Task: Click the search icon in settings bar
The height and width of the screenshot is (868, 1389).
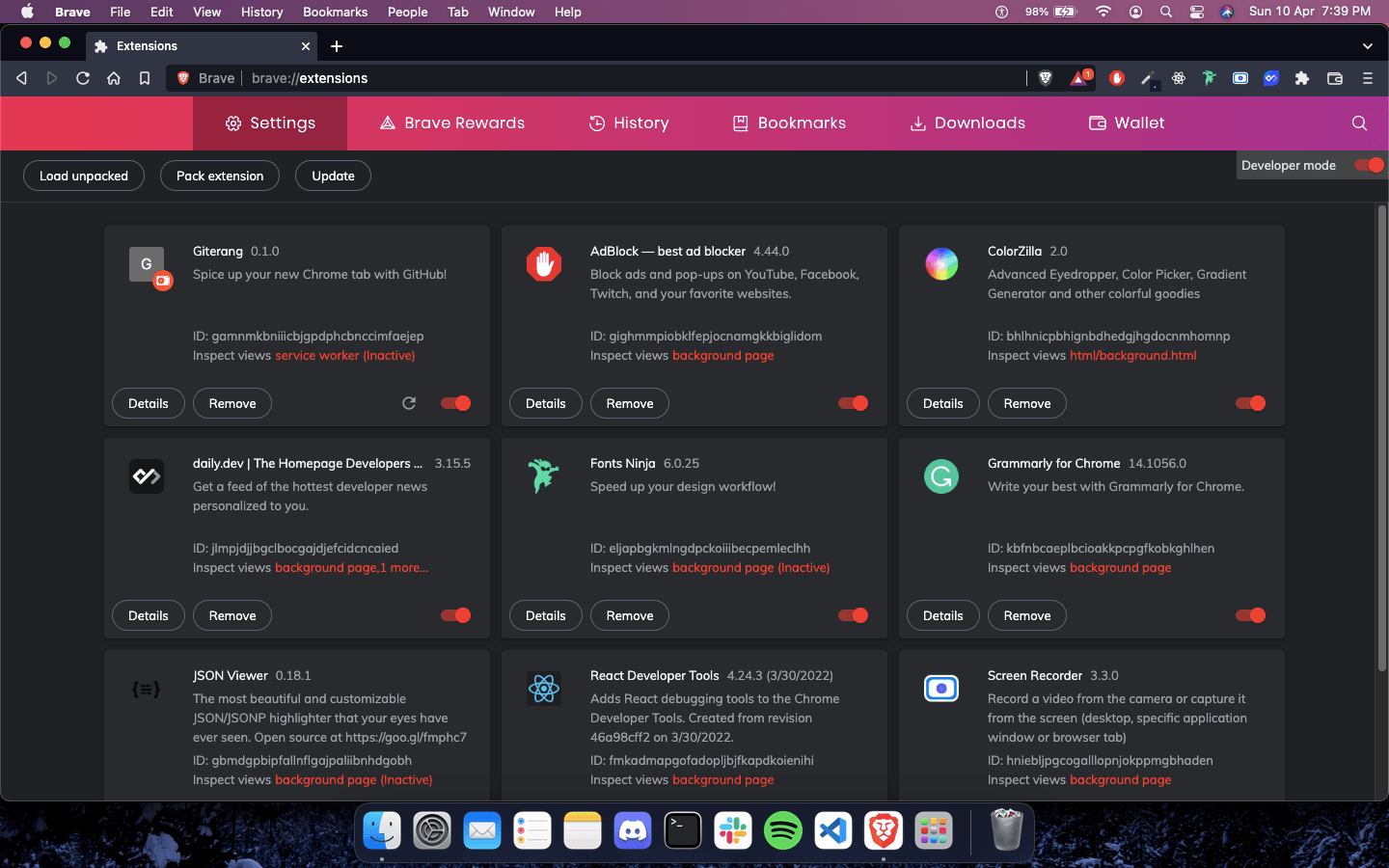Action: [x=1359, y=122]
